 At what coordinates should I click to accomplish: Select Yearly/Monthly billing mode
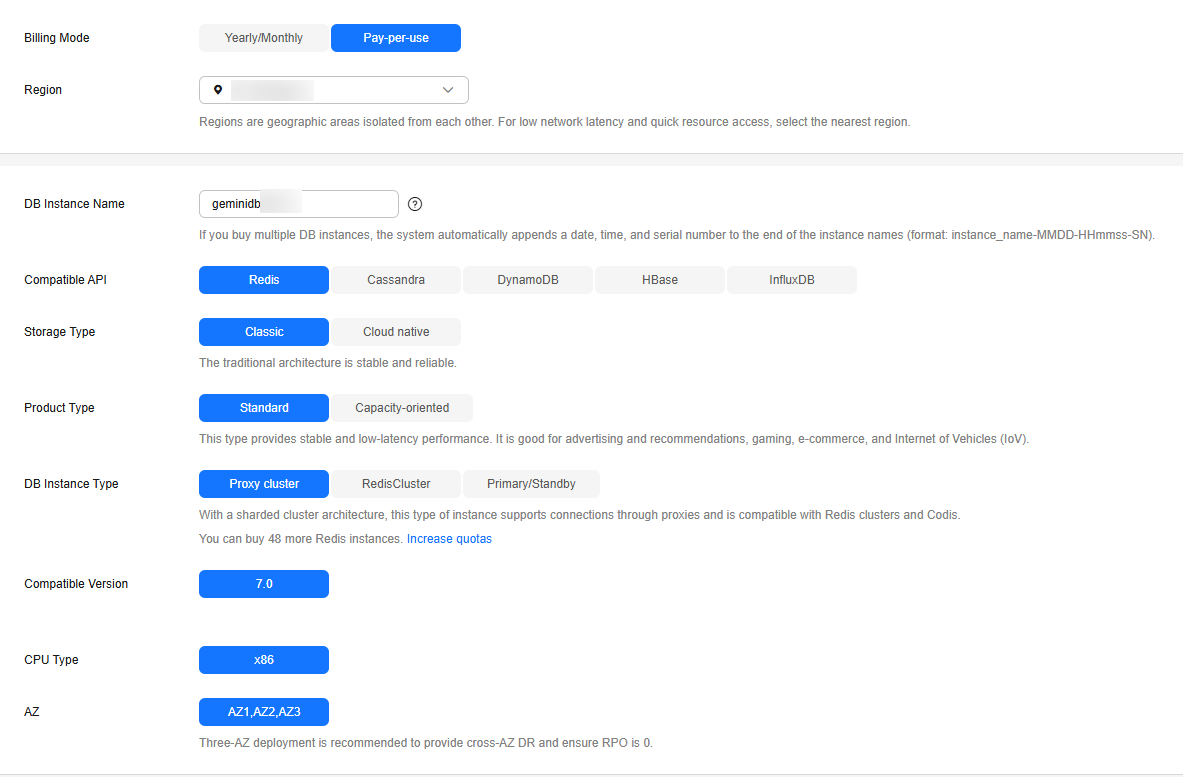click(x=263, y=38)
